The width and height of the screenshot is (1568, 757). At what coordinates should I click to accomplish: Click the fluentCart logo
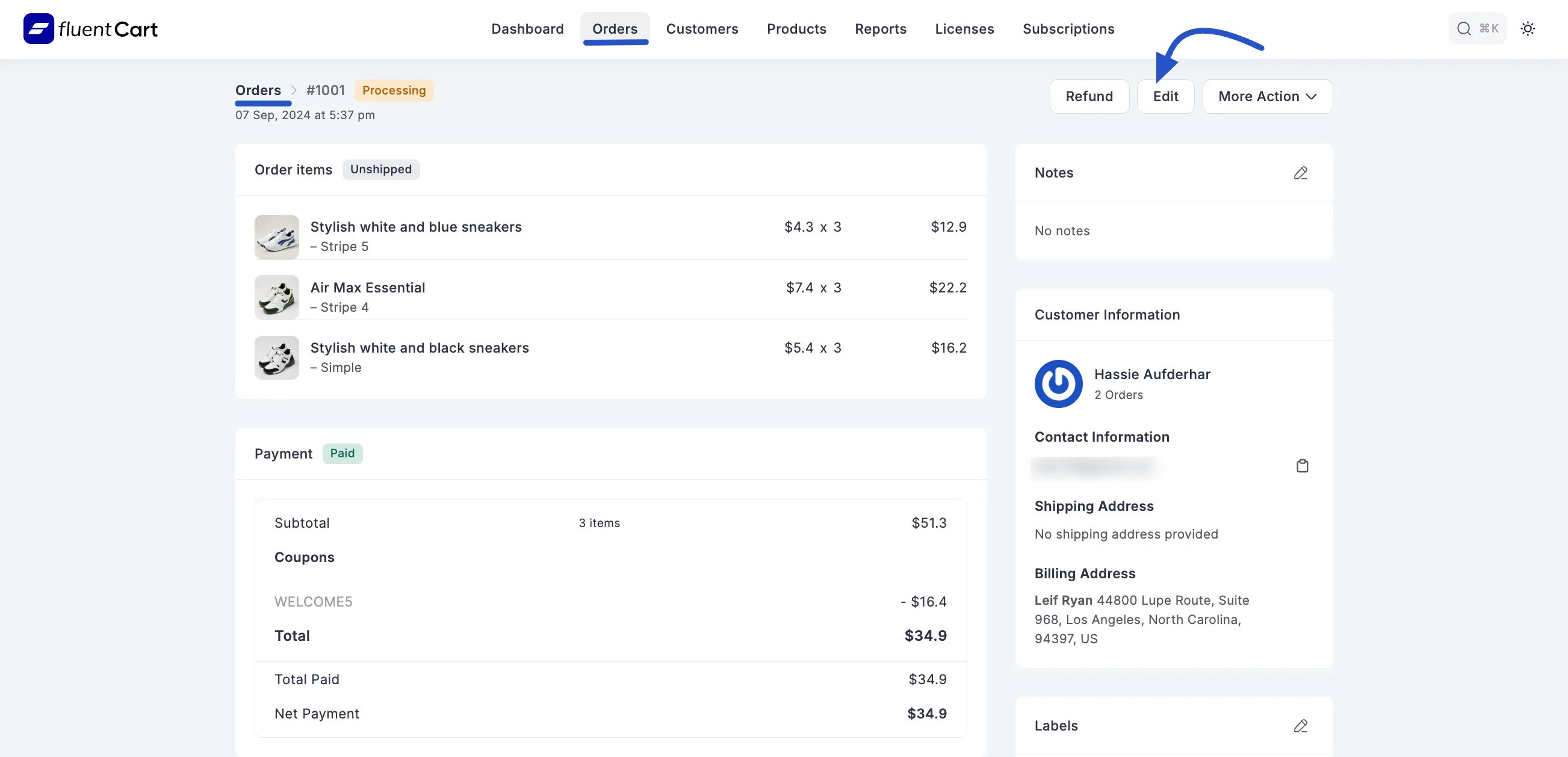pos(90,28)
